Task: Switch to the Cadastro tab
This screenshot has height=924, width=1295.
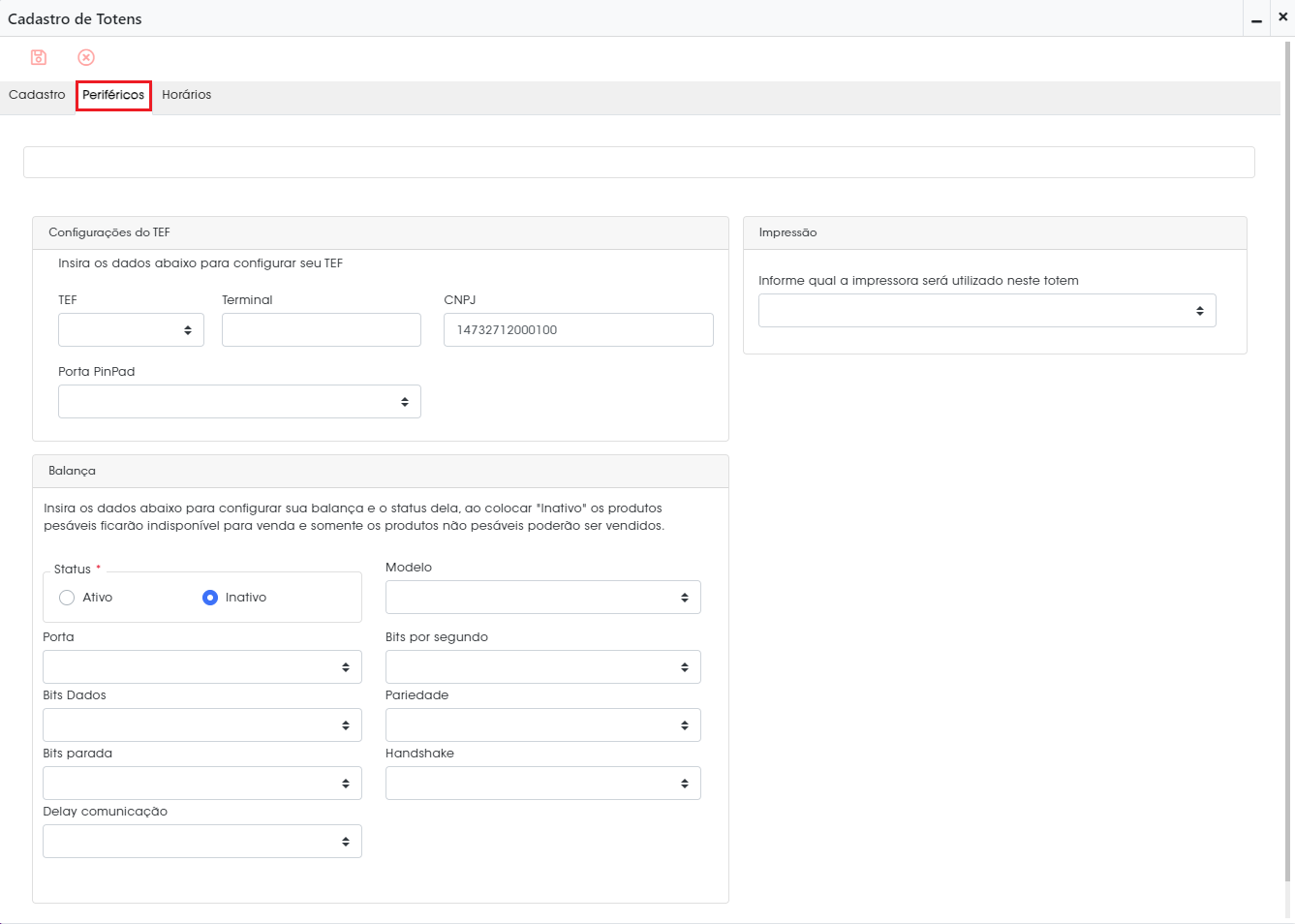Action: (x=37, y=95)
